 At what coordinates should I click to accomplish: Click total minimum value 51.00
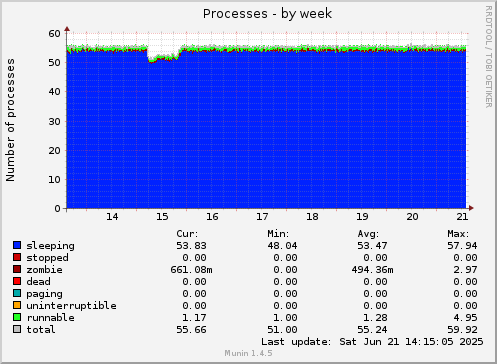point(282,330)
